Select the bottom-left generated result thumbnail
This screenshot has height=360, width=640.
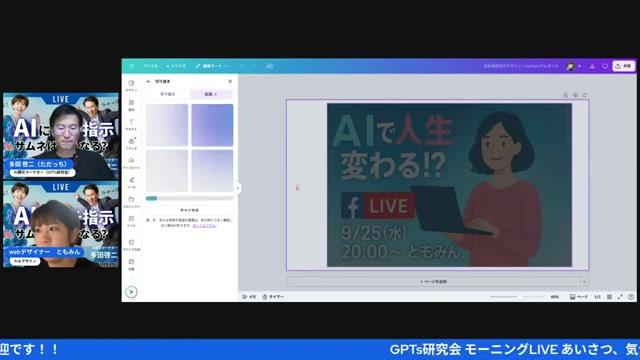(x=167, y=171)
